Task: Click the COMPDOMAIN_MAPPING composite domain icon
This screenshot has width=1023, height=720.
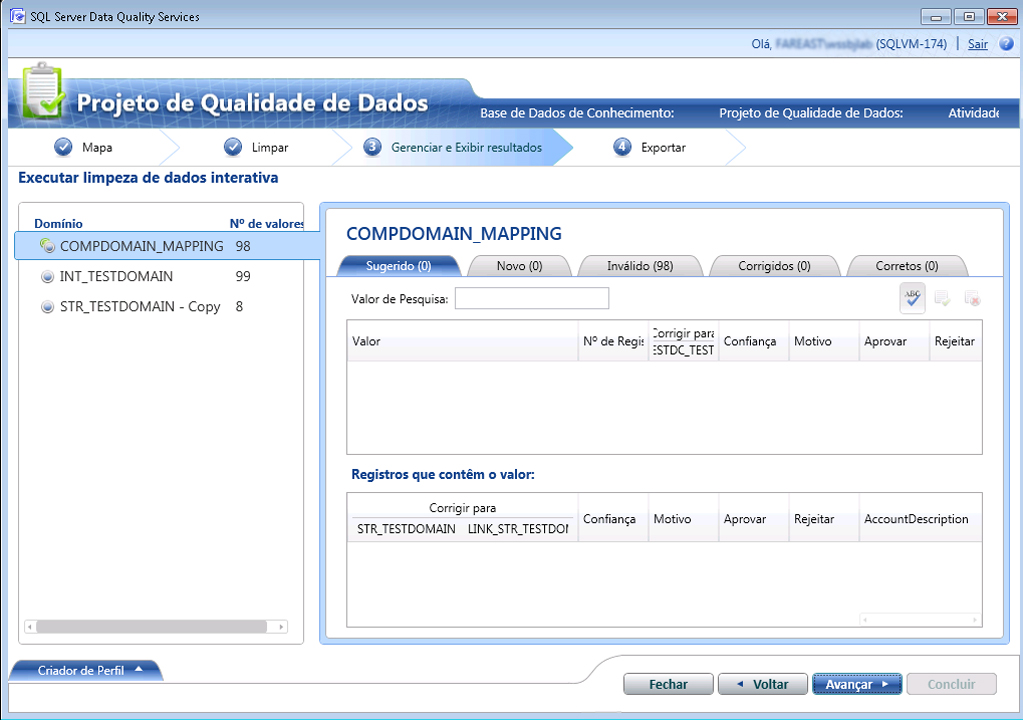Action: coord(46,246)
